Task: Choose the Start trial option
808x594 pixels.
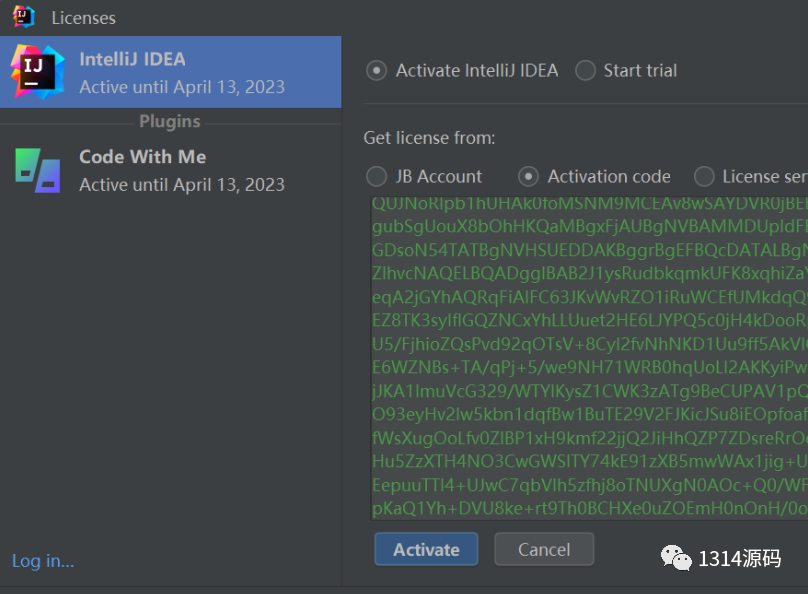Action: pos(585,71)
